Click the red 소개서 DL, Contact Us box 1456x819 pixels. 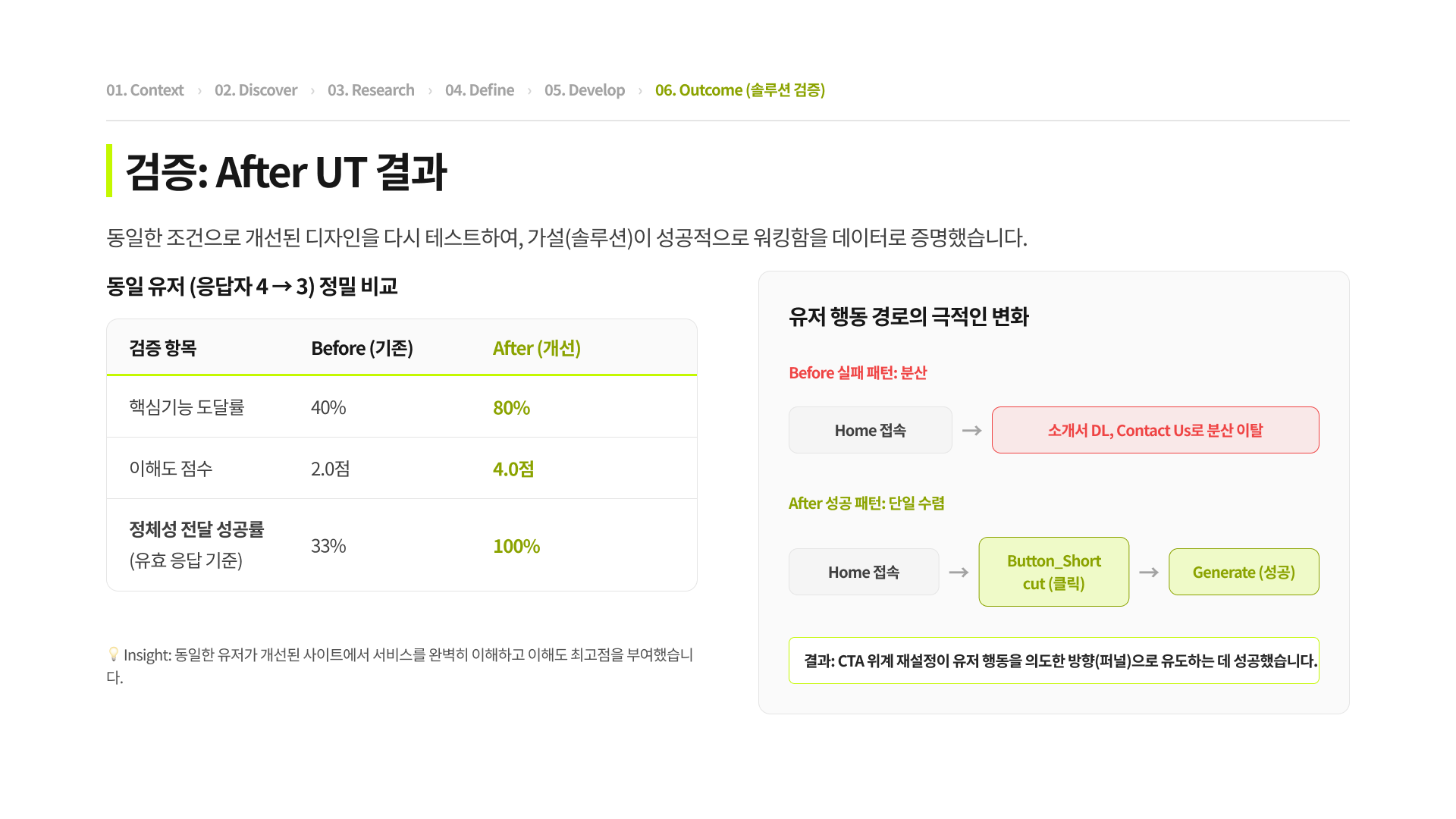[x=1156, y=430]
